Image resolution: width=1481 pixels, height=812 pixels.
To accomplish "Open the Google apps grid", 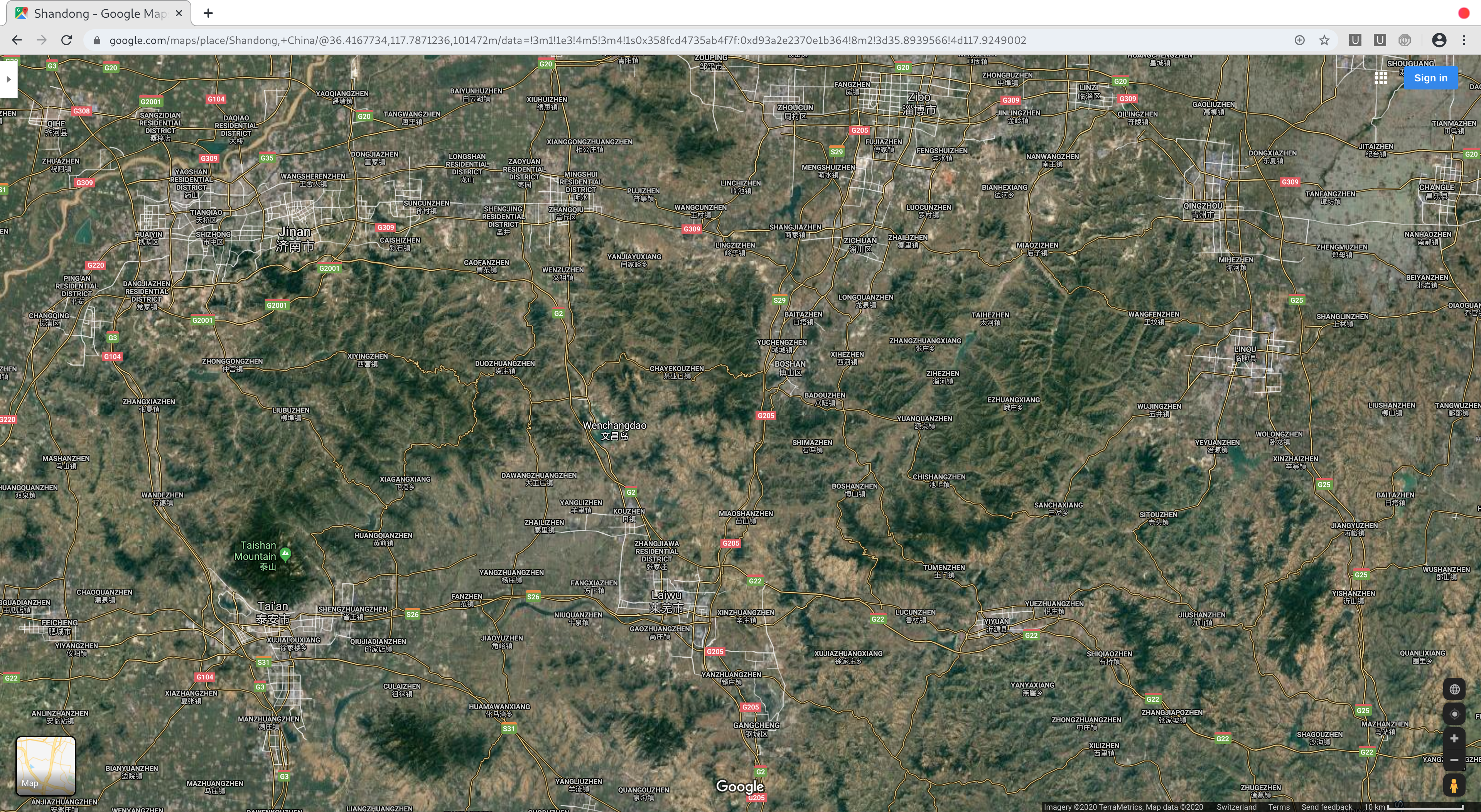I will coord(1381,78).
